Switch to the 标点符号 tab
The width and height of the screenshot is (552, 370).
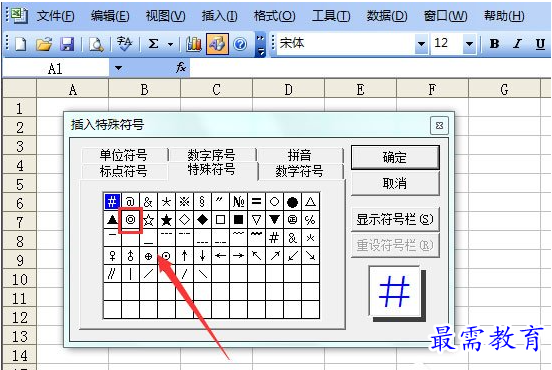click(x=124, y=172)
